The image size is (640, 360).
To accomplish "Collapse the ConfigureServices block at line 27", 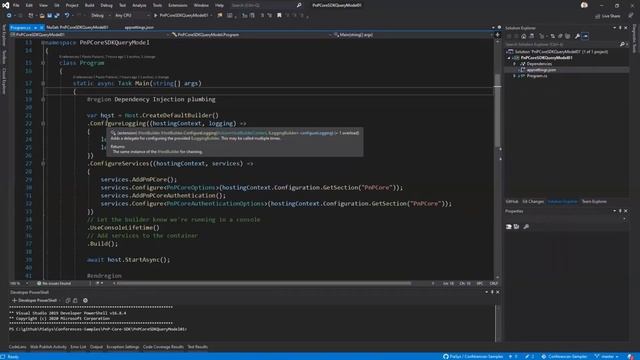I will (43, 163).
